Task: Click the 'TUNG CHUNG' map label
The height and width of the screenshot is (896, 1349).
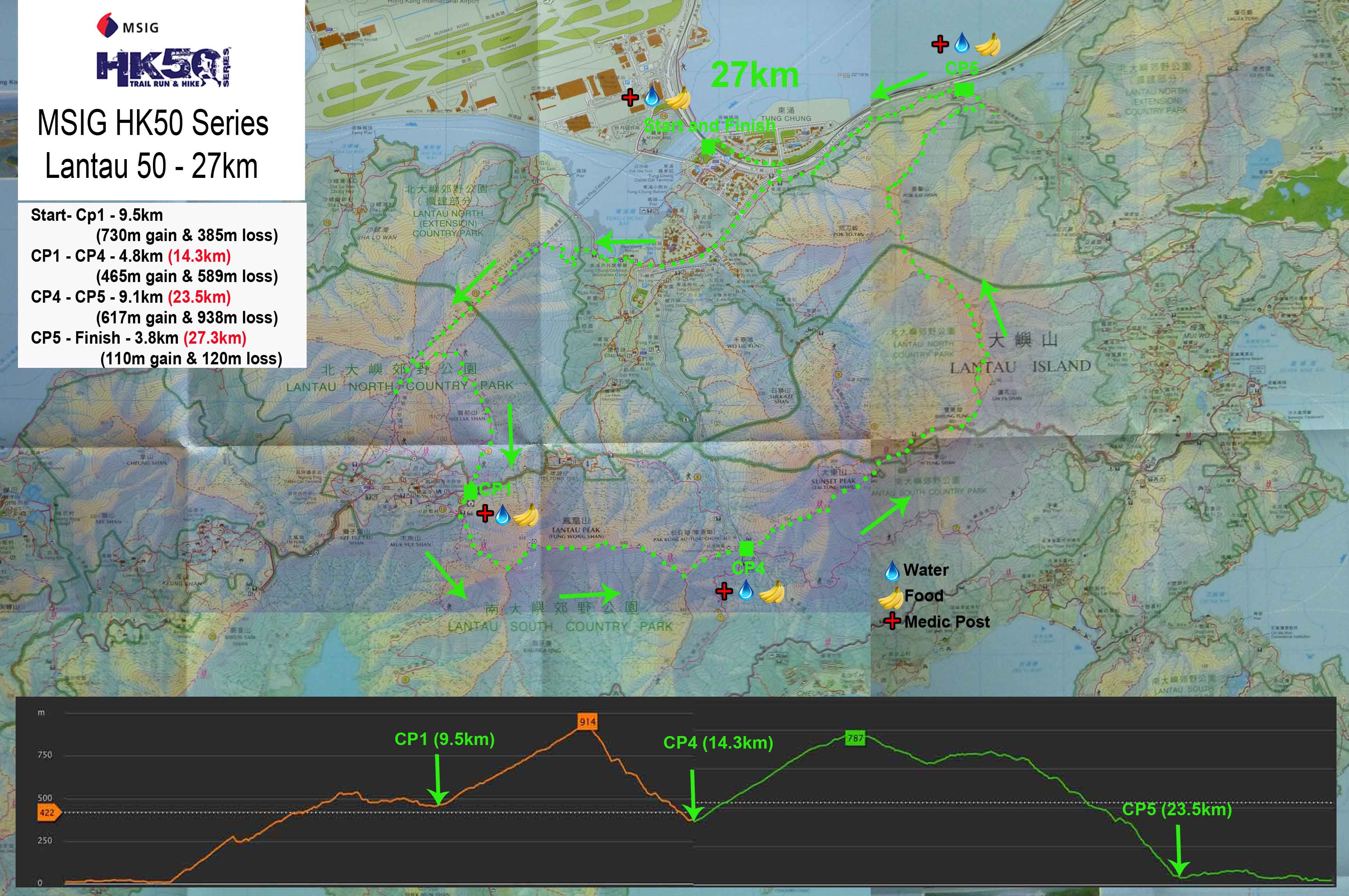Action: (786, 118)
